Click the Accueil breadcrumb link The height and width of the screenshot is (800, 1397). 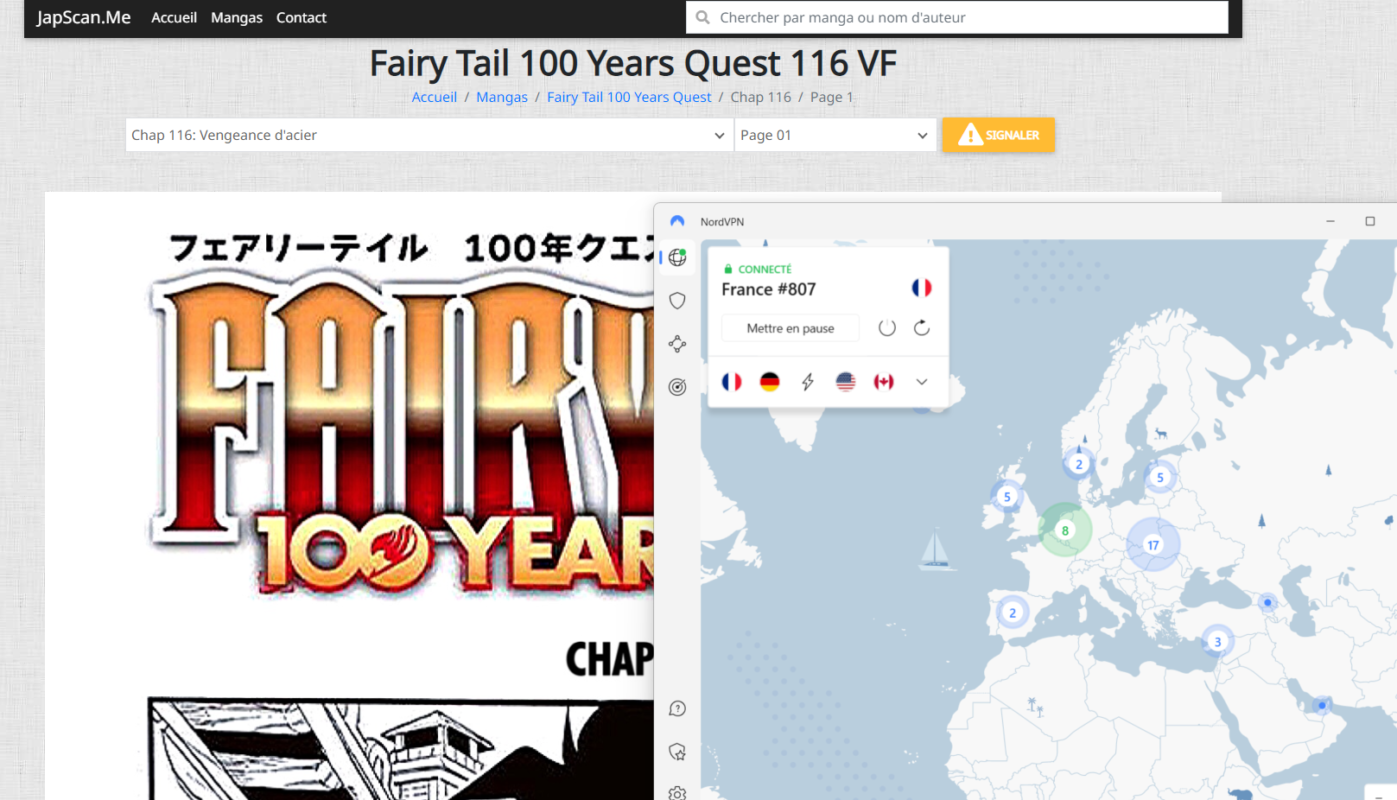[434, 97]
